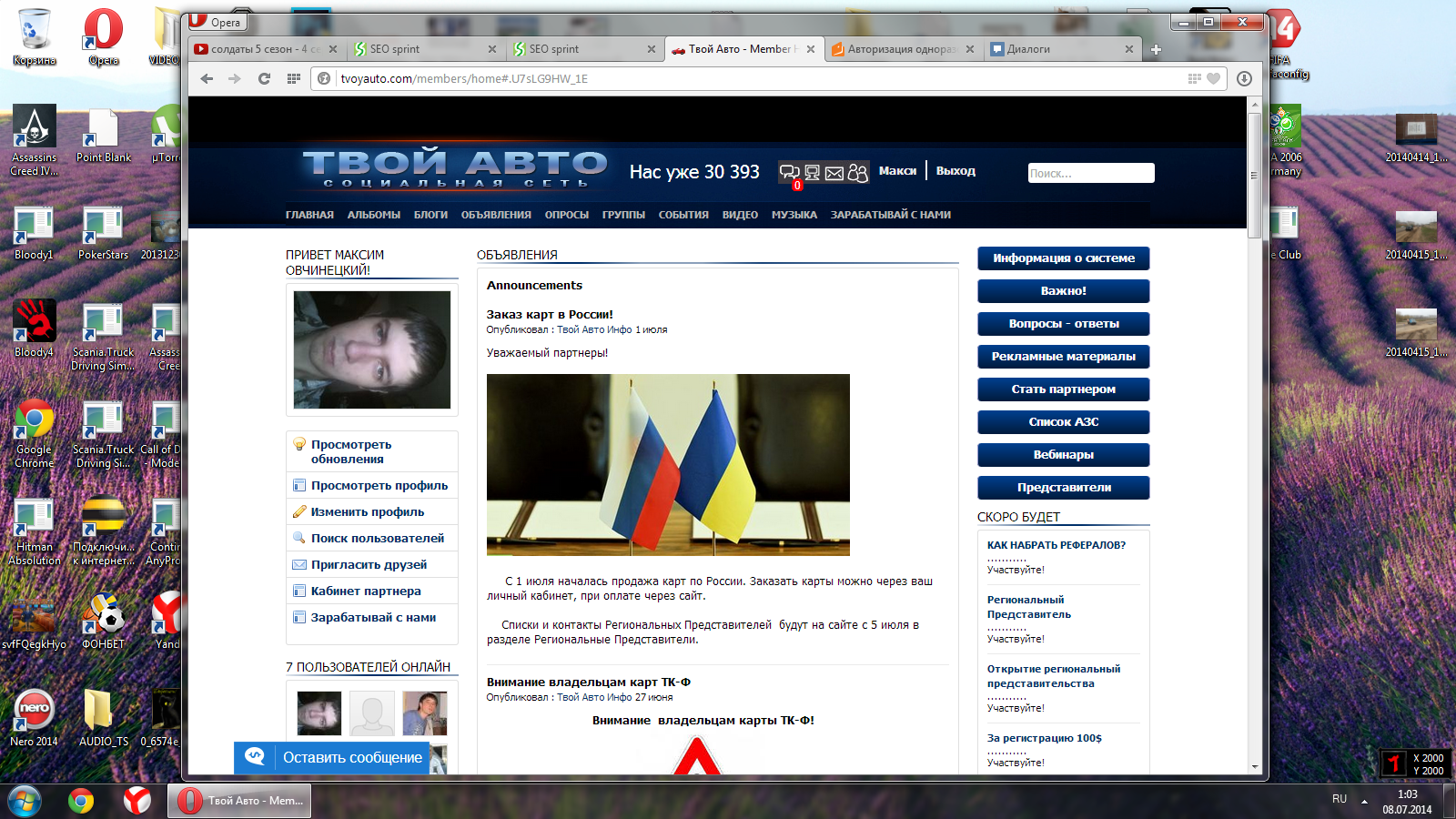
Task: Click the Стать партнером button
Action: pos(1063,389)
